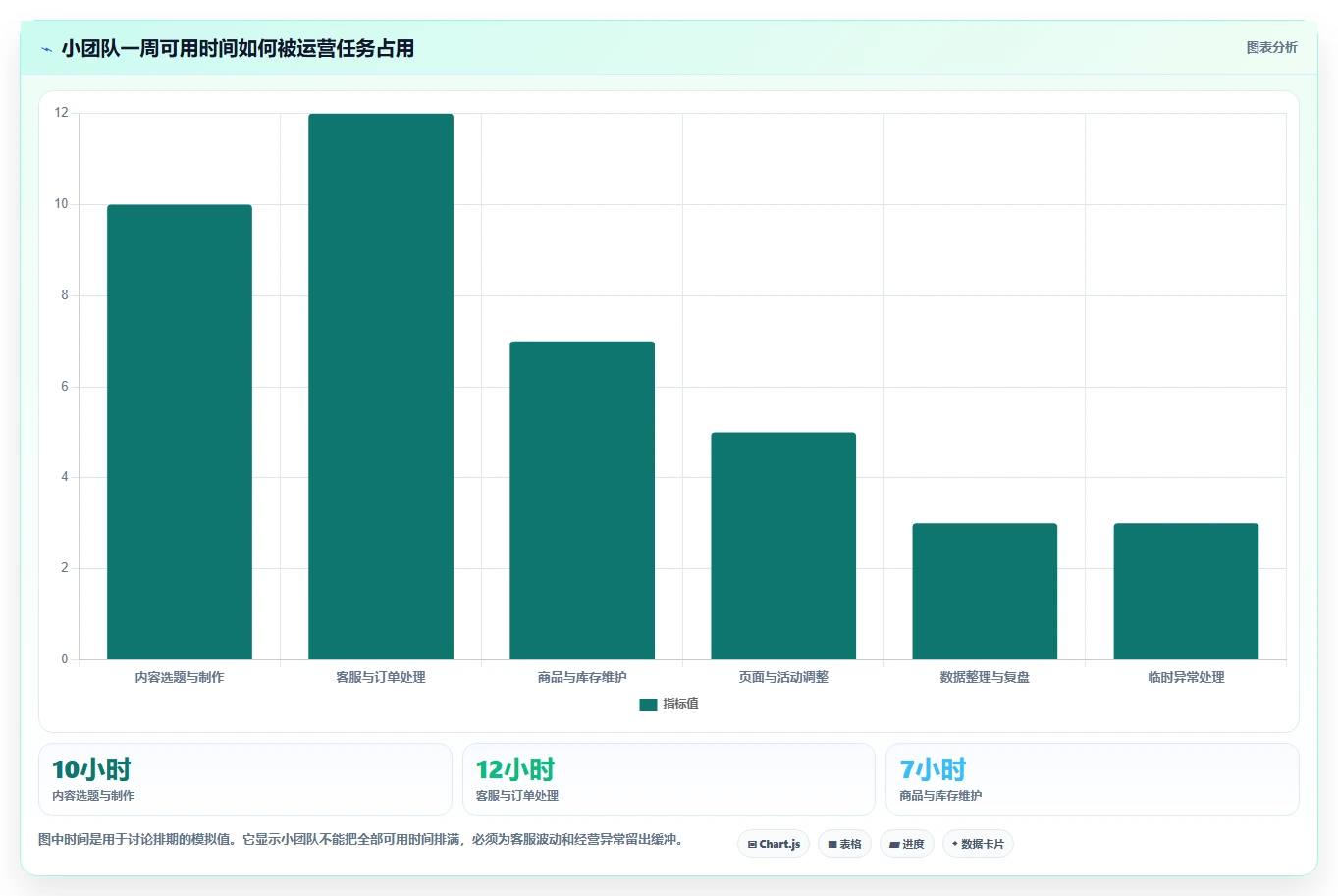Click the 客服与订单处理 x-axis label
Screen dimensions: 1338x896
coord(381,677)
